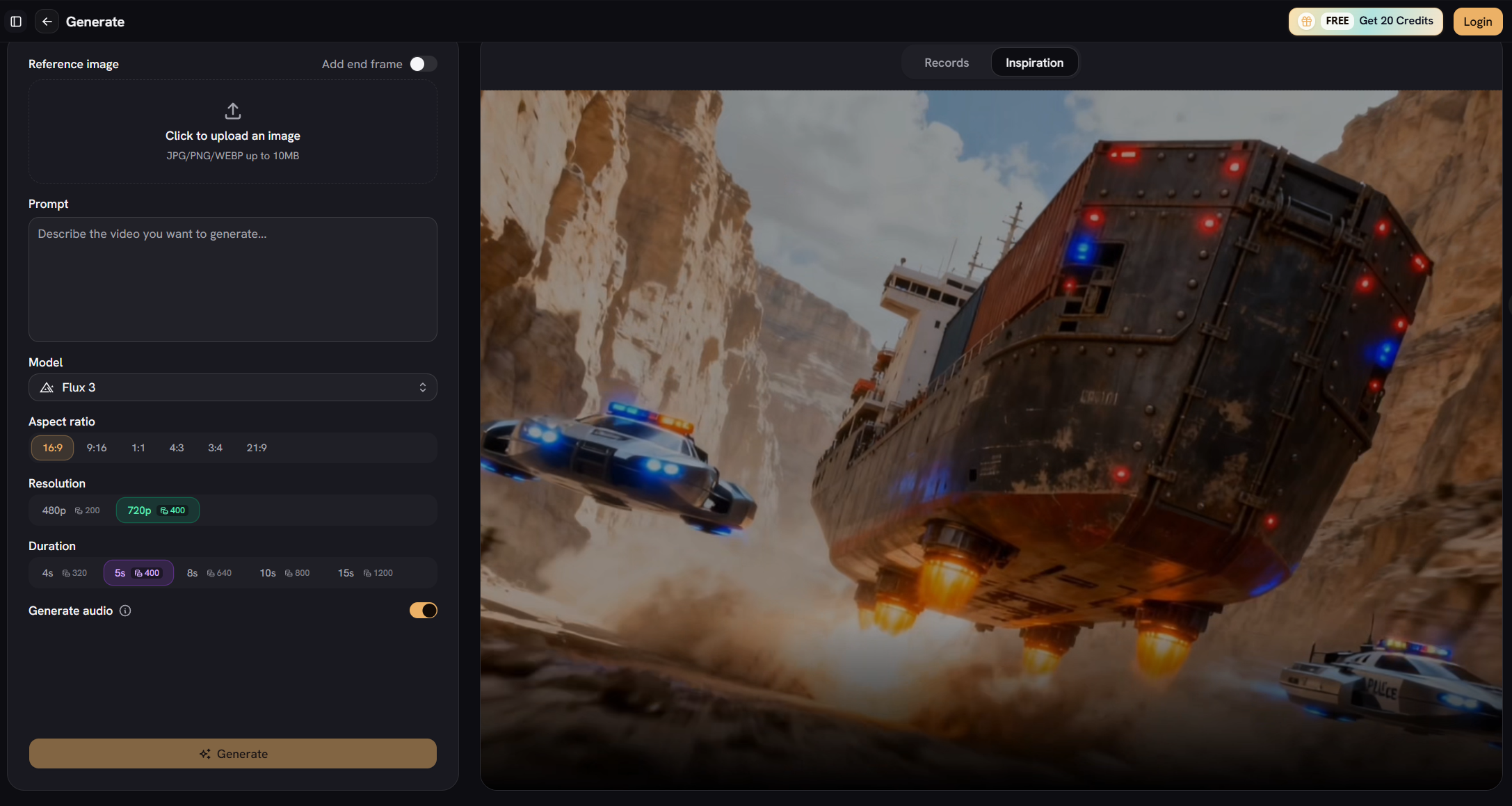Click the sparkle icon on Generate button
Image resolution: width=1512 pixels, height=806 pixels.
tap(205, 754)
